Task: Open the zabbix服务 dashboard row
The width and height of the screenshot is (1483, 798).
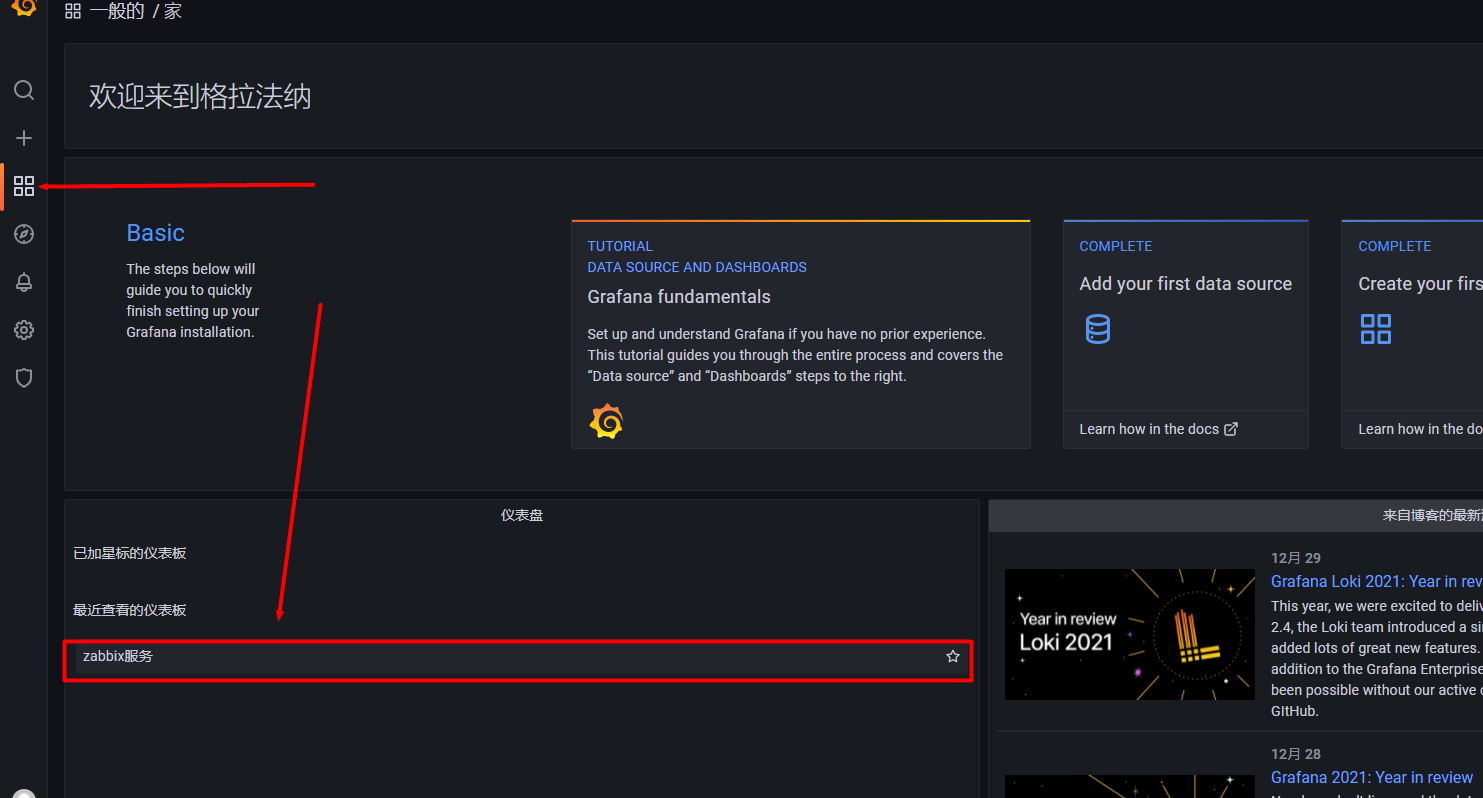Action: [x=518, y=659]
